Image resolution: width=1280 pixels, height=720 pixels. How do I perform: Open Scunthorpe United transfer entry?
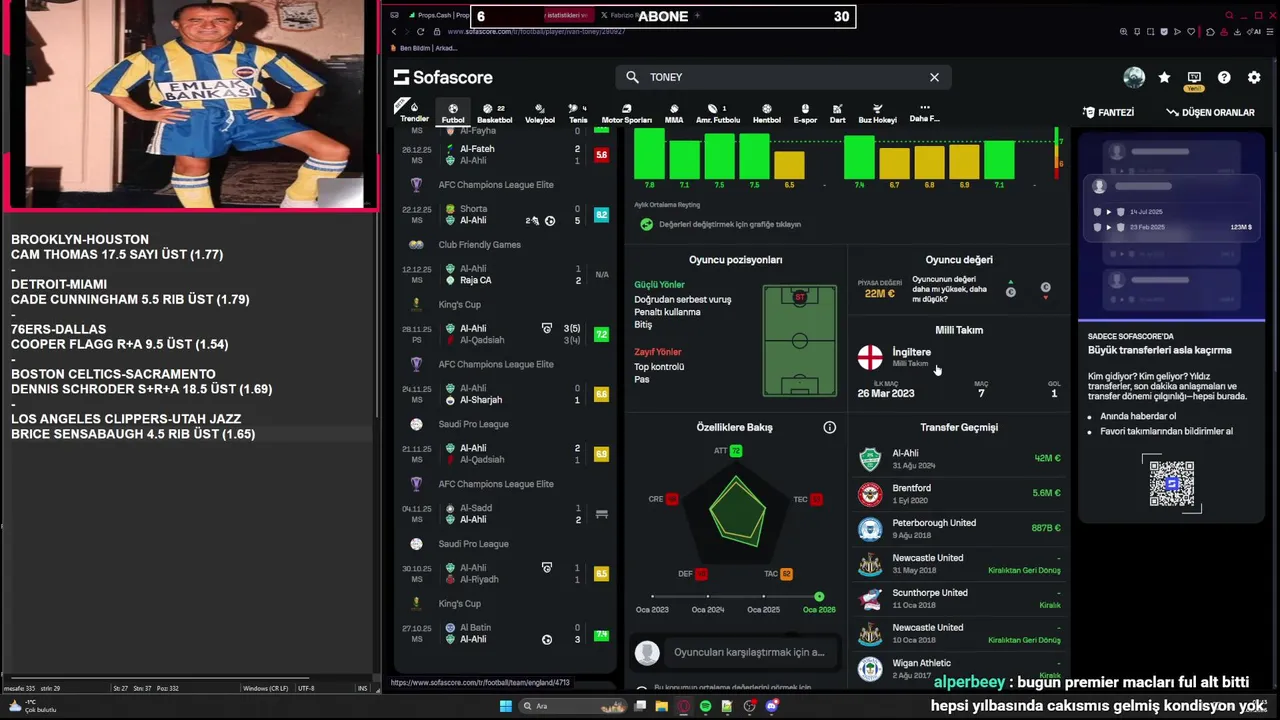[x=960, y=599]
